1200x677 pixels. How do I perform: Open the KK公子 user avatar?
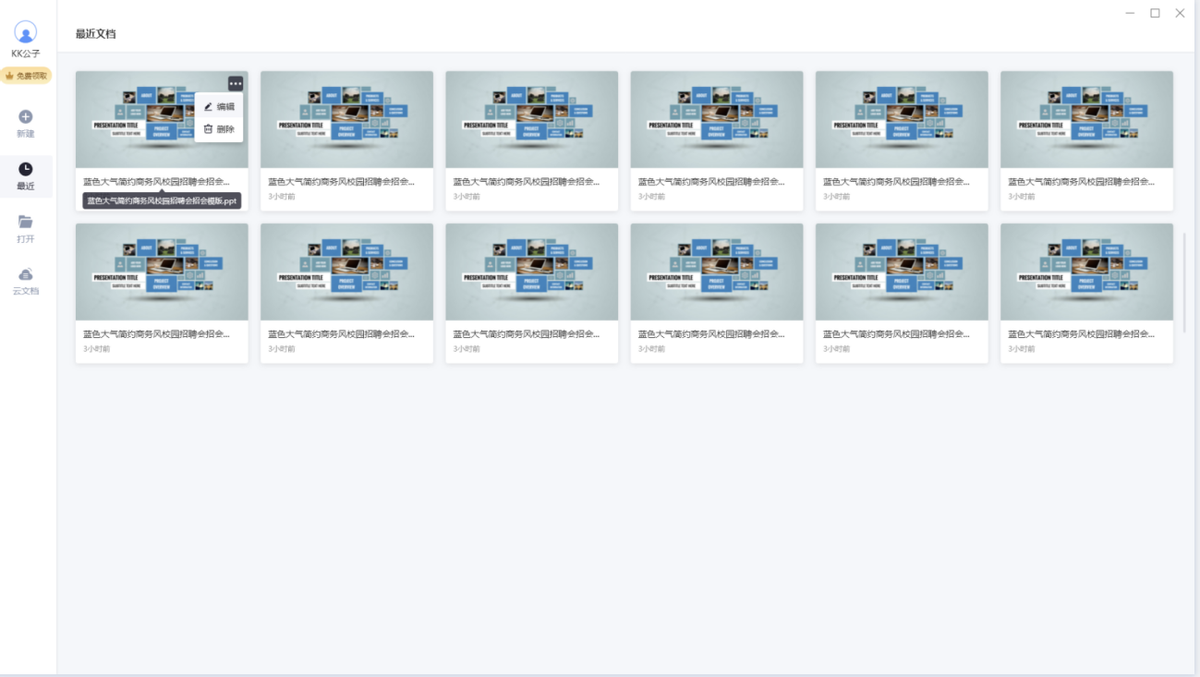click(25, 32)
